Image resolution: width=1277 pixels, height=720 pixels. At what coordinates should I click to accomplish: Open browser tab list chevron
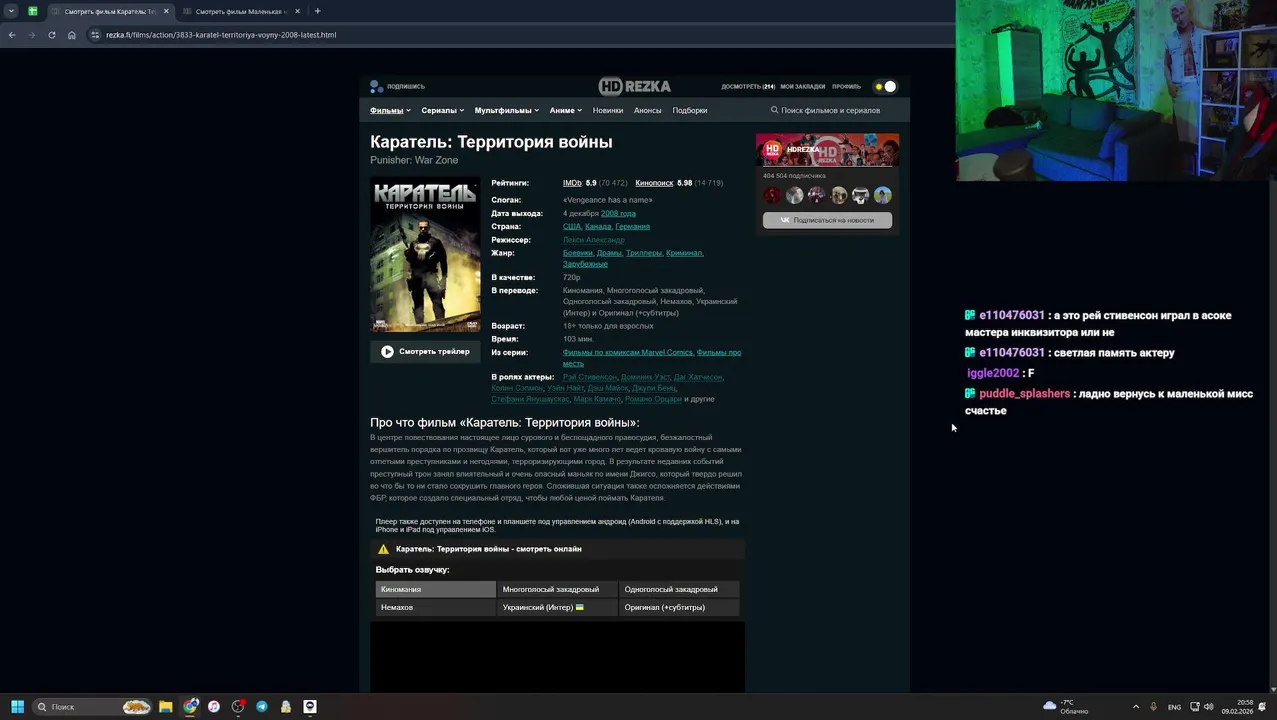click(11, 11)
